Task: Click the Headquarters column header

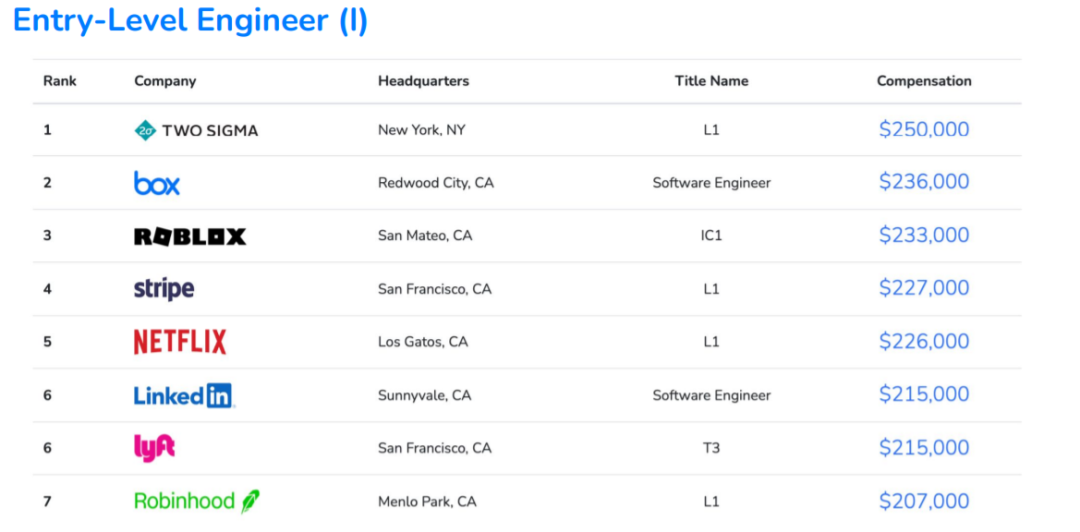Action: click(424, 81)
